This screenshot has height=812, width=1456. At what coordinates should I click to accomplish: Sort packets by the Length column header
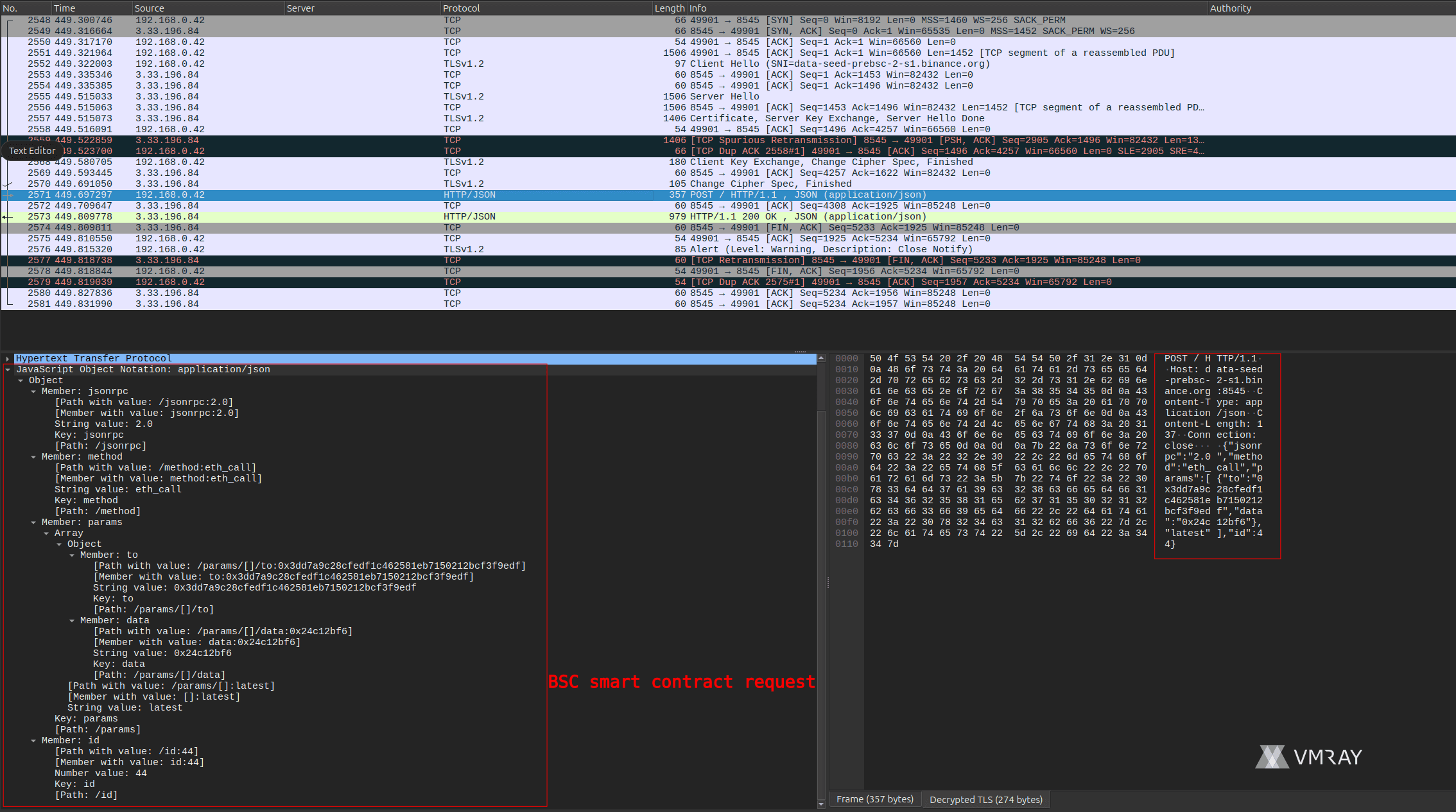669,8
